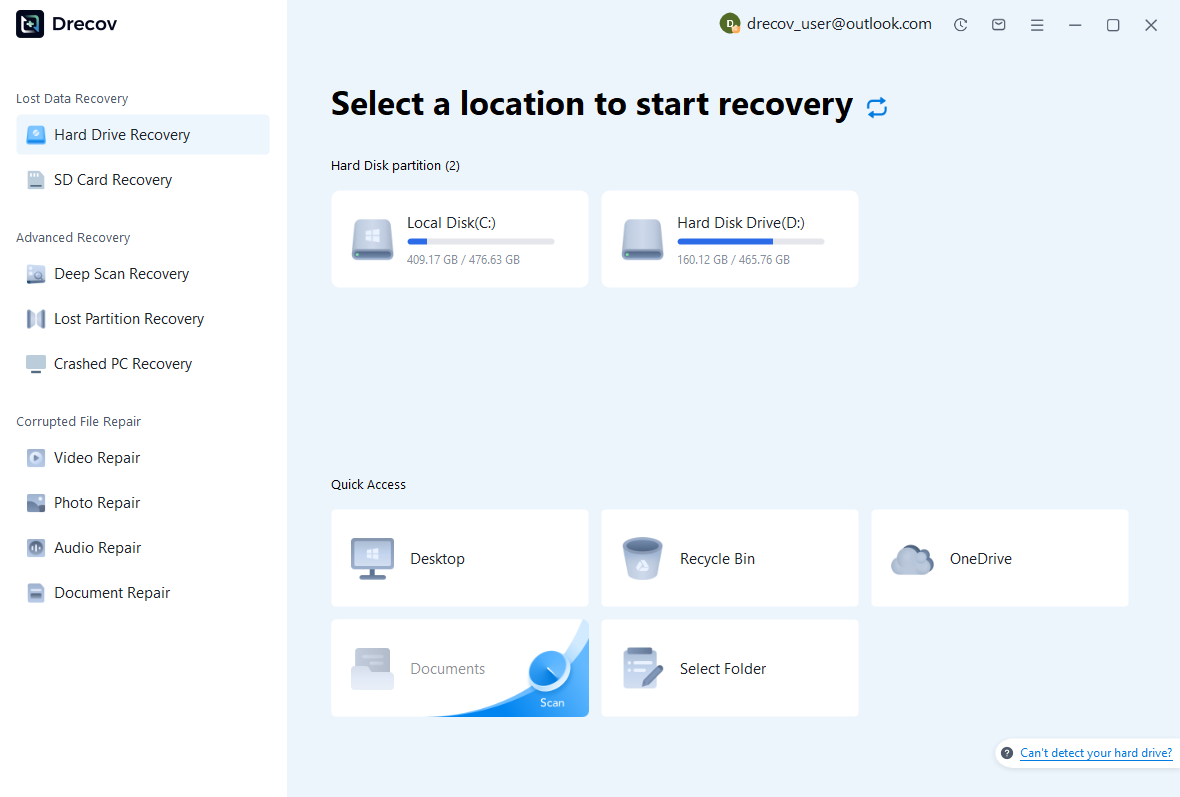The height and width of the screenshot is (797, 1180).
Task: Click the Deep Scan Recovery icon
Action: tap(35, 274)
